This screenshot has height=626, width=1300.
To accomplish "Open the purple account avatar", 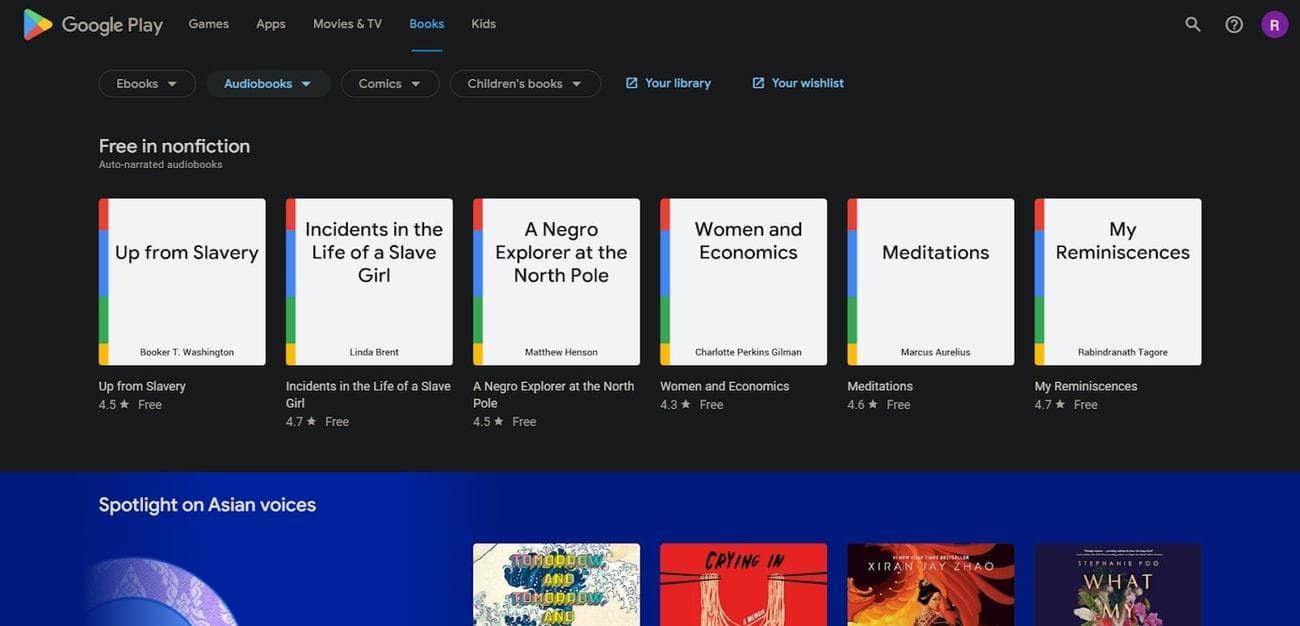I will pyautogui.click(x=1274, y=24).
